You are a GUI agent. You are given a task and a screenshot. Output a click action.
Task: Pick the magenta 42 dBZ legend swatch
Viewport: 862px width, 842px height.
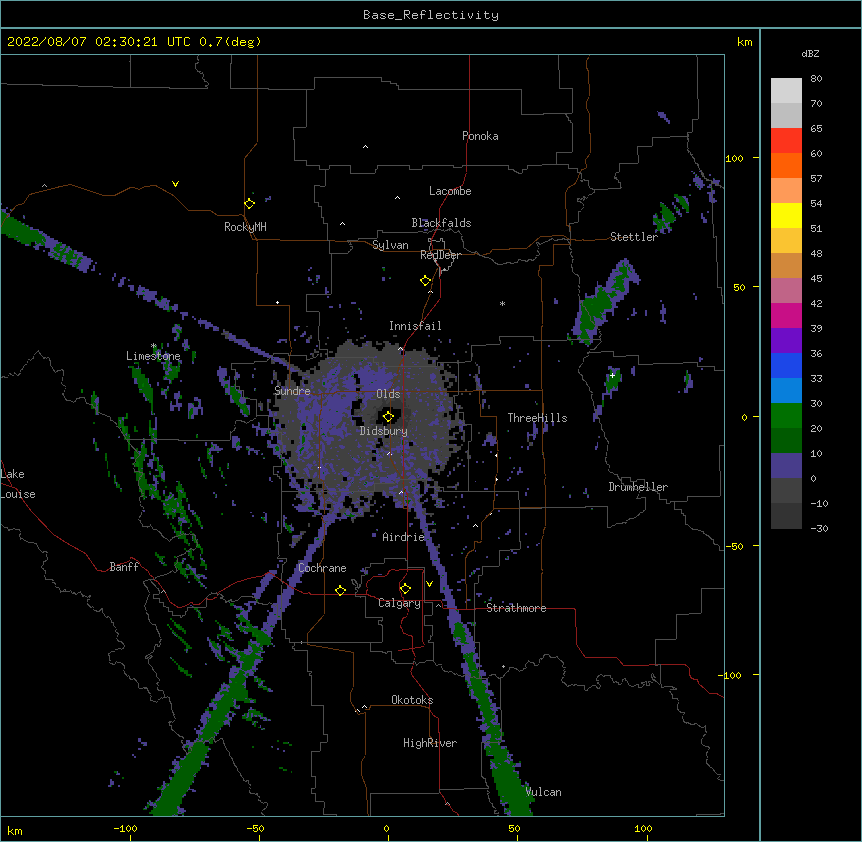pyautogui.click(x=786, y=315)
